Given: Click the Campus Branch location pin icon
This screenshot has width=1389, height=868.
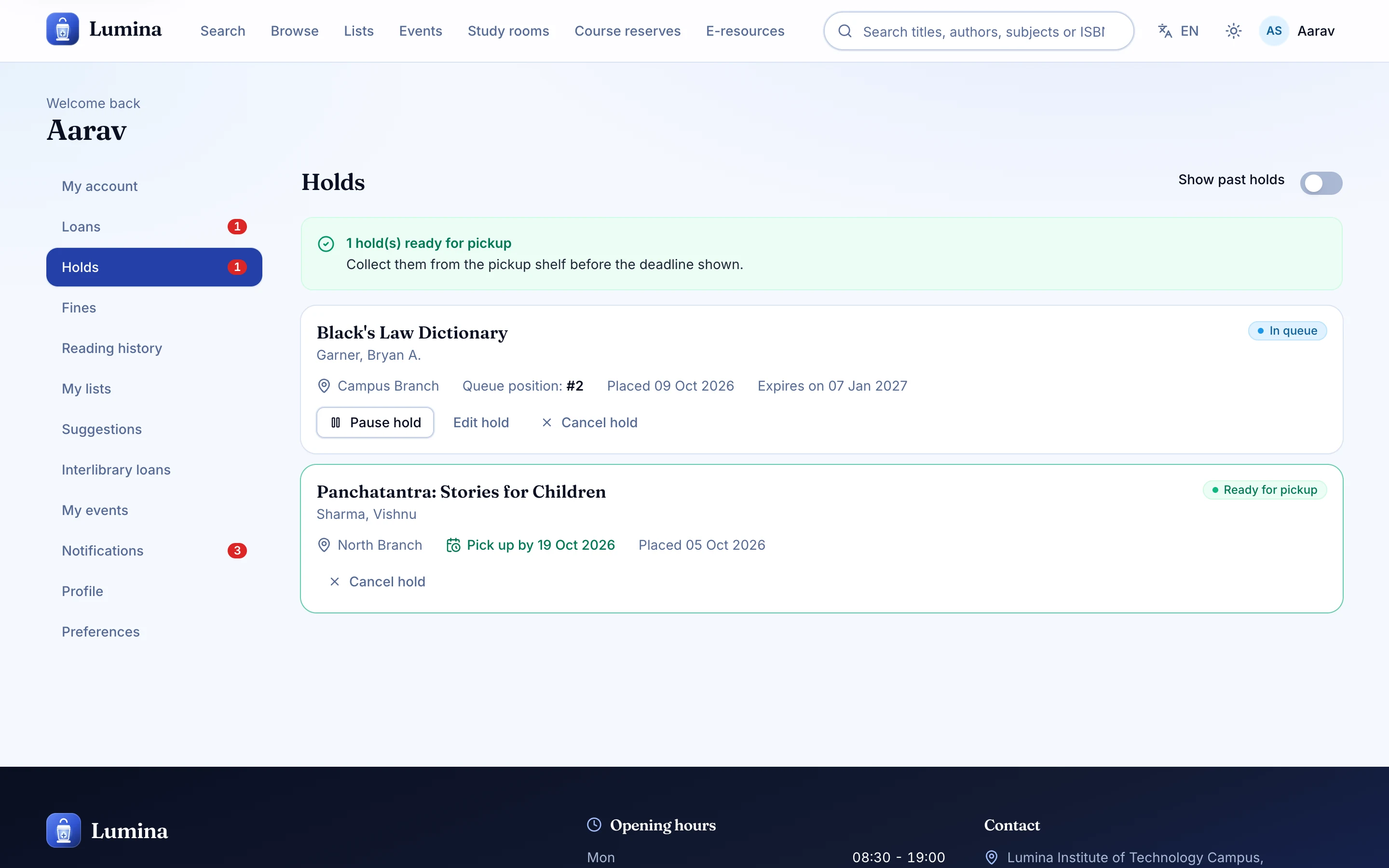Looking at the screenshot, I should click(324, 386).
